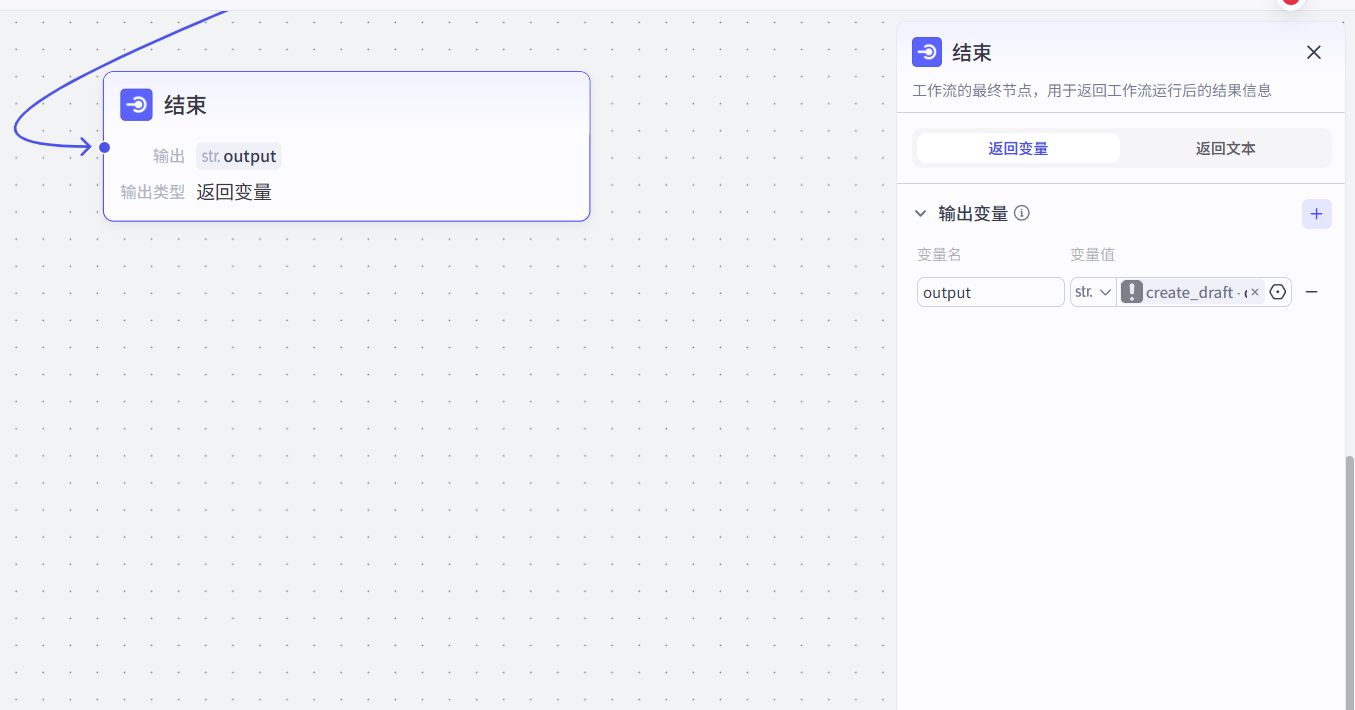Click the 结束 icon in the side panel header
Screen dimensions: 1355x710
click(x=927, y=52)
